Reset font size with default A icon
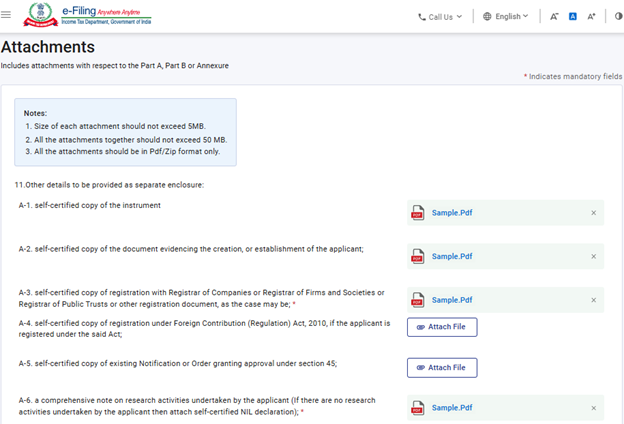The width and height of the screenshot is (624, 424). 573,17
